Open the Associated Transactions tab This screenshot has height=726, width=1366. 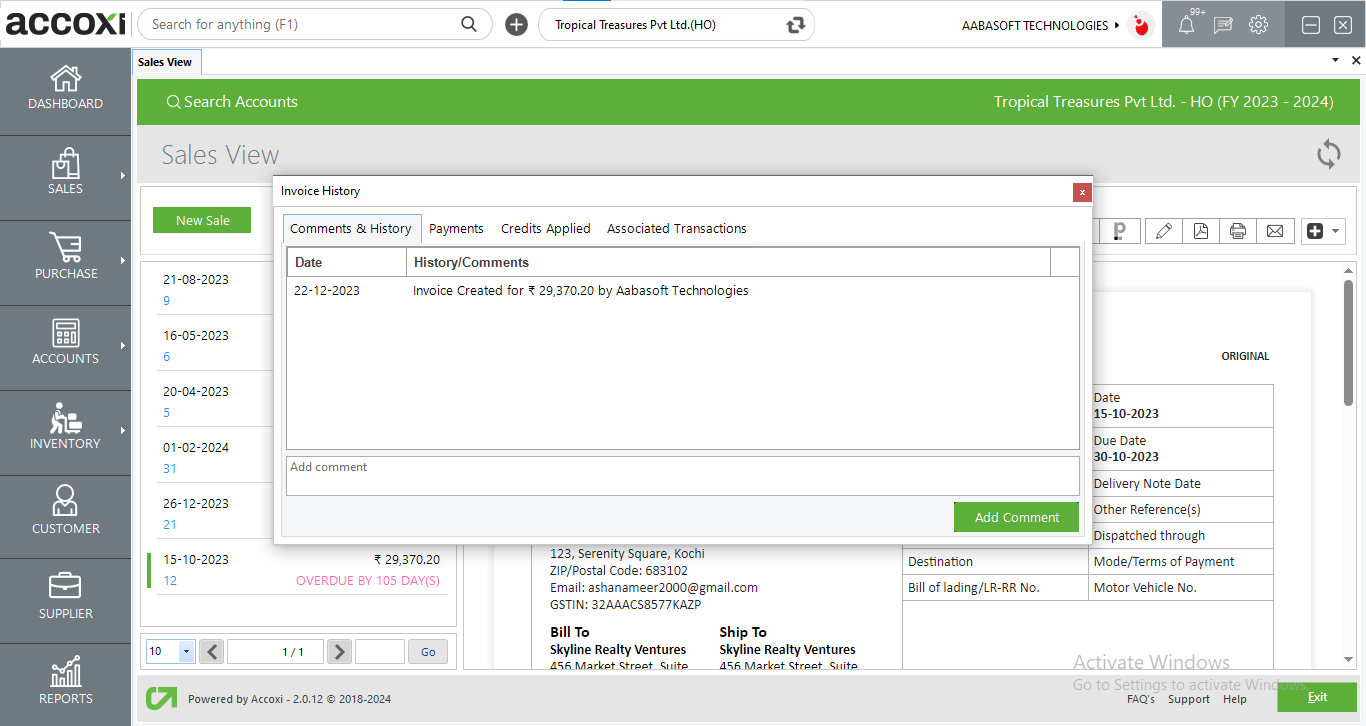(x=676, y=229)
